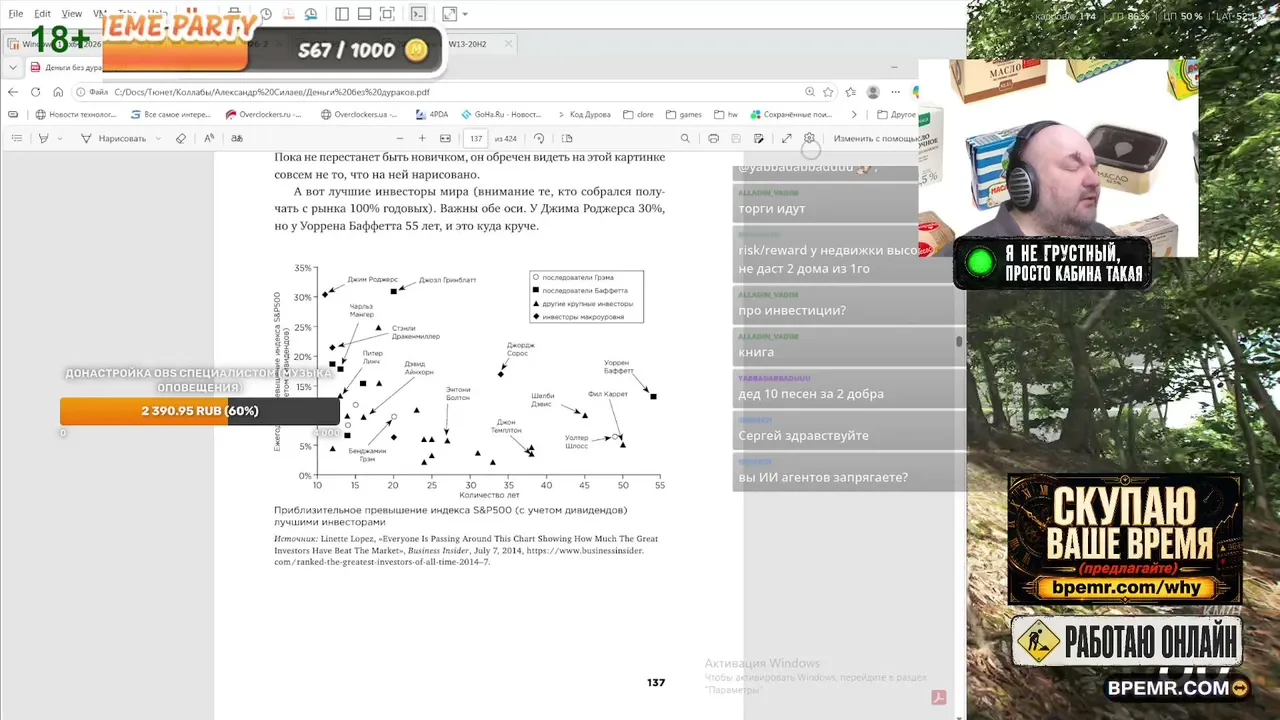1280x720 pixels.
Task: Print the PDF document
Action: pyautogui.click(x=713, y=138)
